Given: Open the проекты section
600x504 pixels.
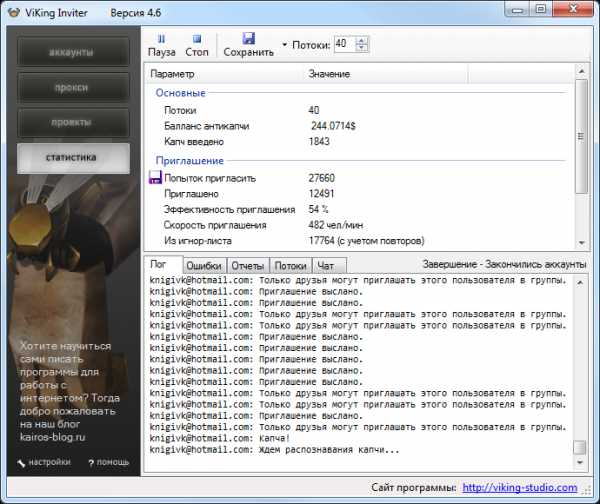Looking at the screenshot, I should click(73, 122).
